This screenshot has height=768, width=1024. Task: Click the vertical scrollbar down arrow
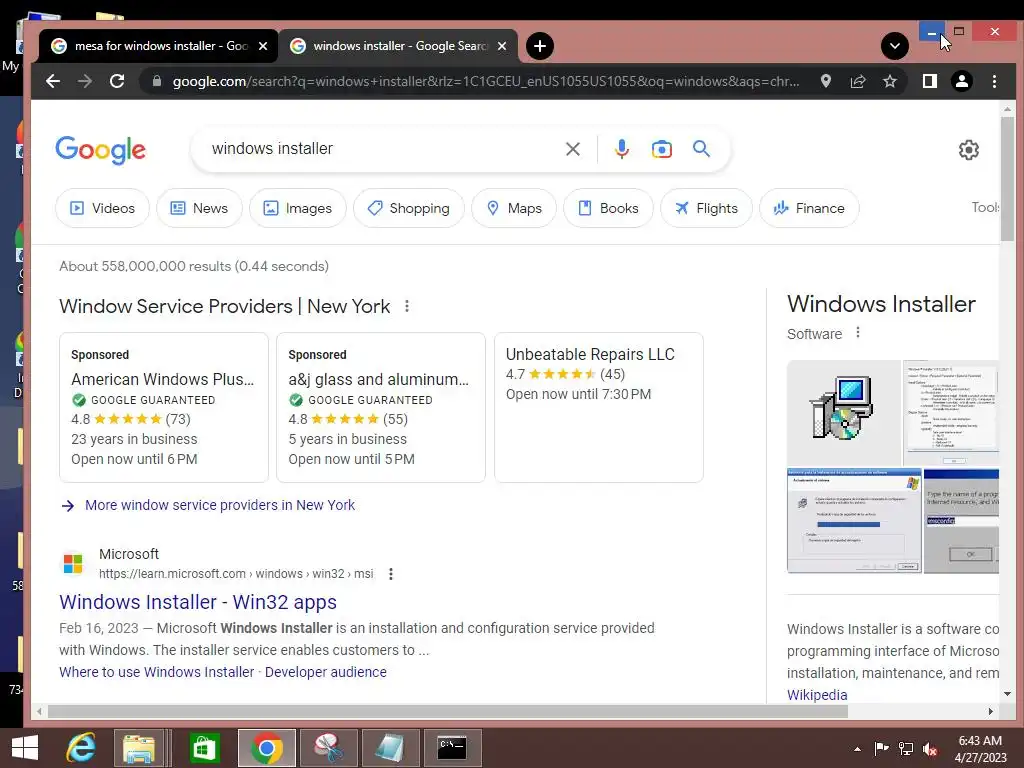tap(1007, 694)
